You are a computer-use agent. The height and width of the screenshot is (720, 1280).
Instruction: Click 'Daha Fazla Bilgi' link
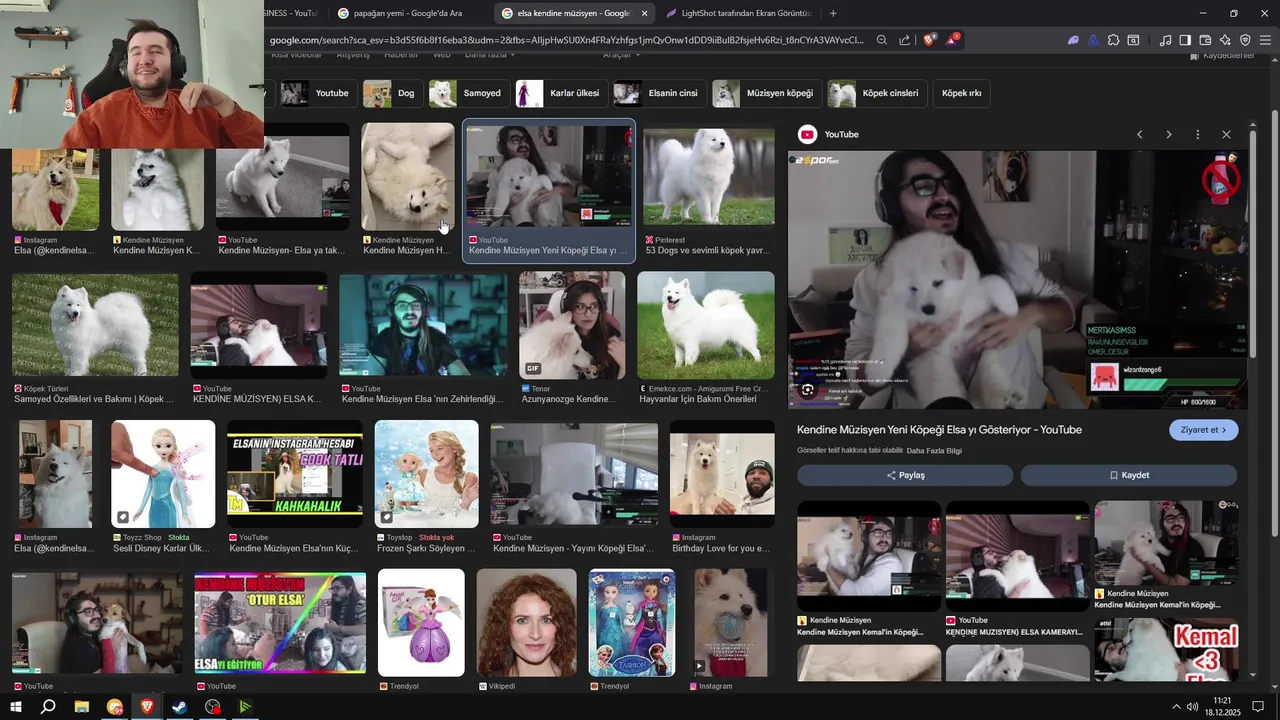pyautogui.click(x=934, y=451)
